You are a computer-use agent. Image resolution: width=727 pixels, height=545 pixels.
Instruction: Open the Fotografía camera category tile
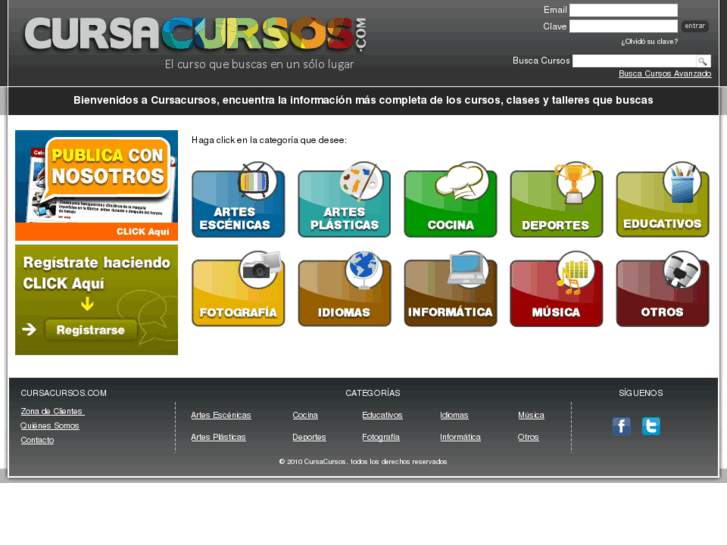[x=238, y=289]
